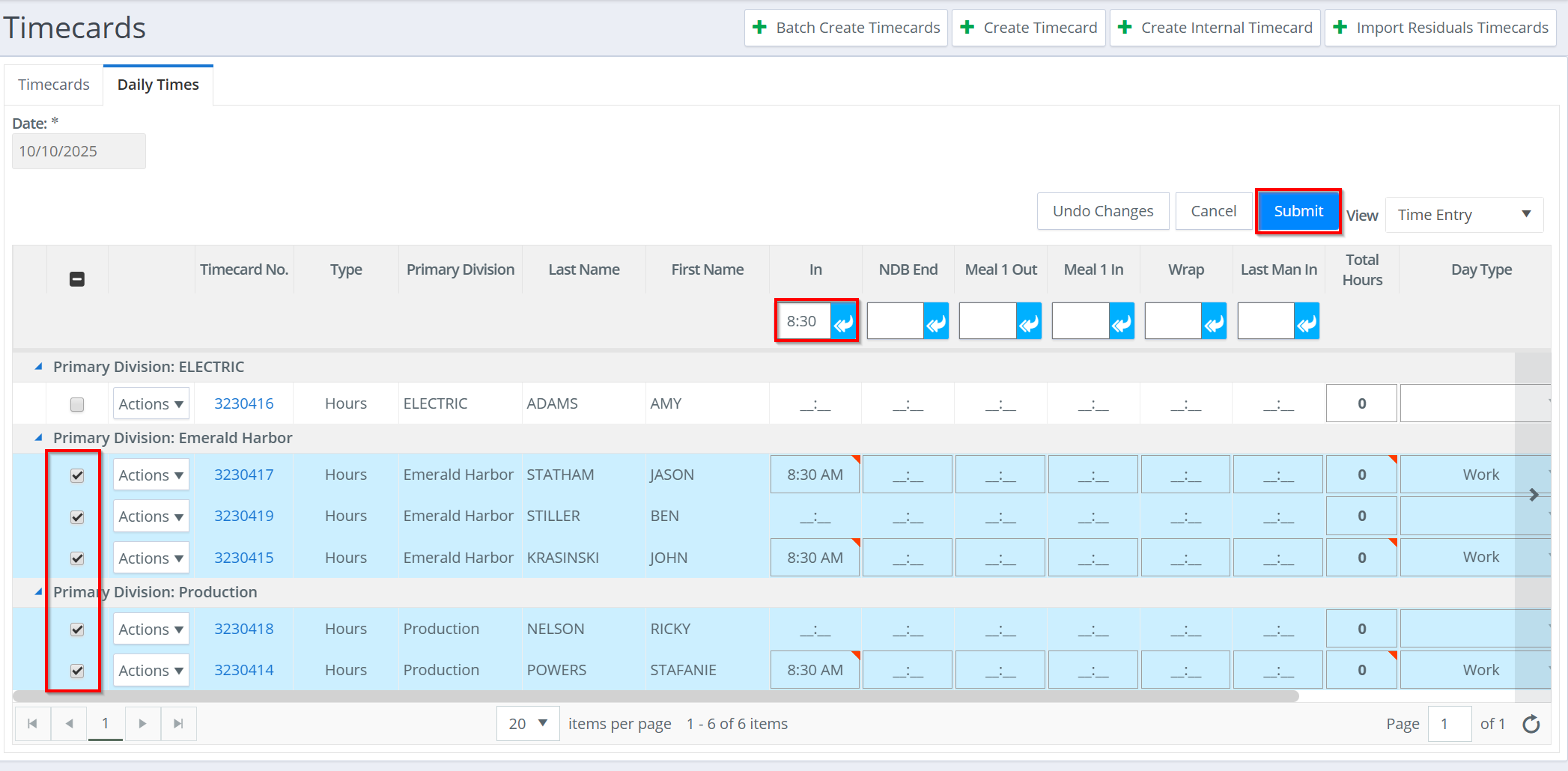Viewport: 1568px width, 771px height.
Task: Collapse the Primary Division: ELECTRIC group
Action: coord(38,367)
